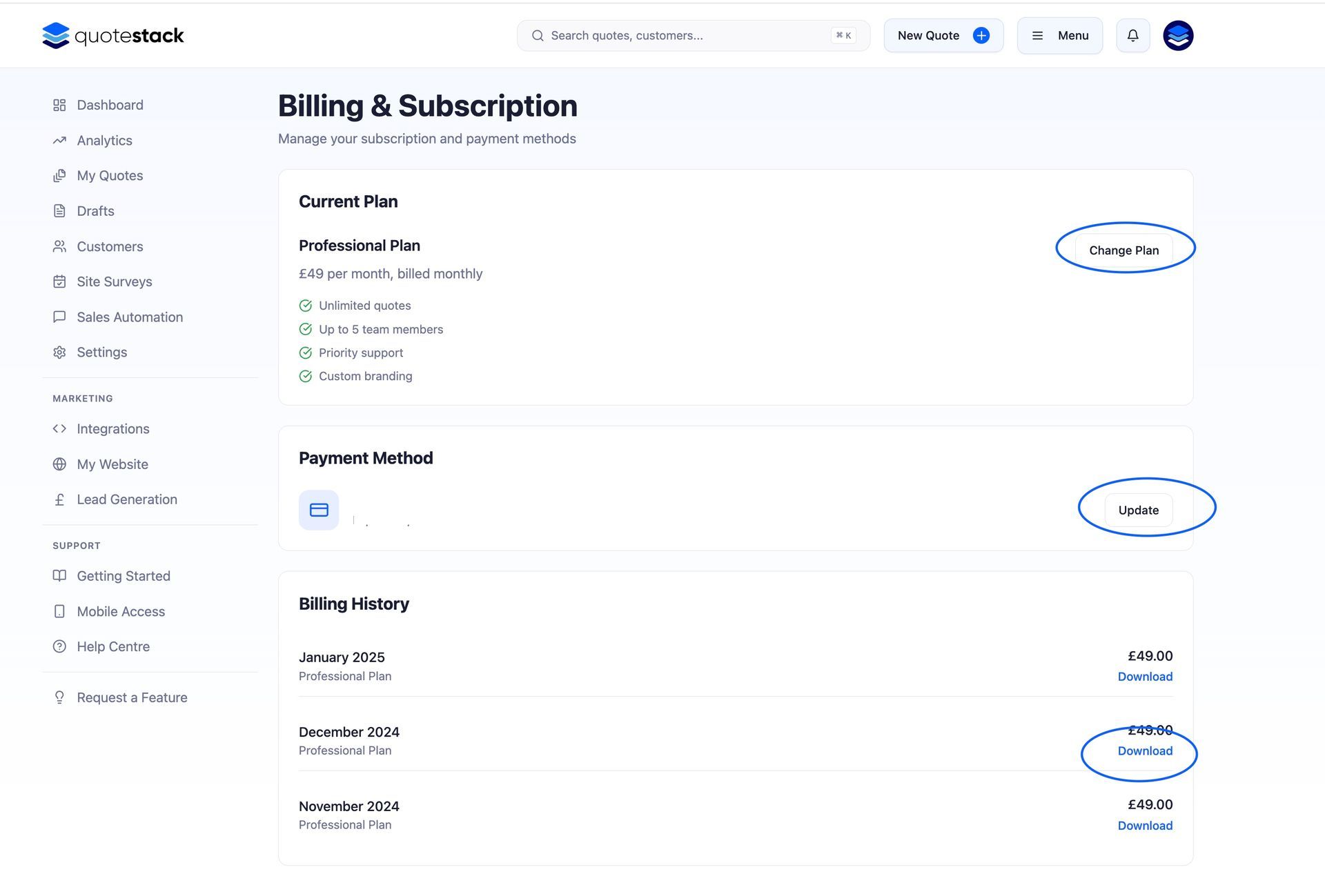Screen dimensions: 1325x896
Task: Open Site Surveys from the sidebar calendar icon
Action: [x=59, y=281]
